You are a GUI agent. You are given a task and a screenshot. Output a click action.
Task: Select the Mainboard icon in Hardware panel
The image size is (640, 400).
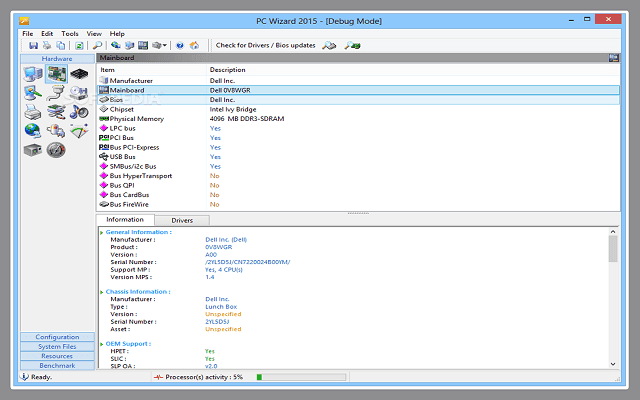pos(56,74)
